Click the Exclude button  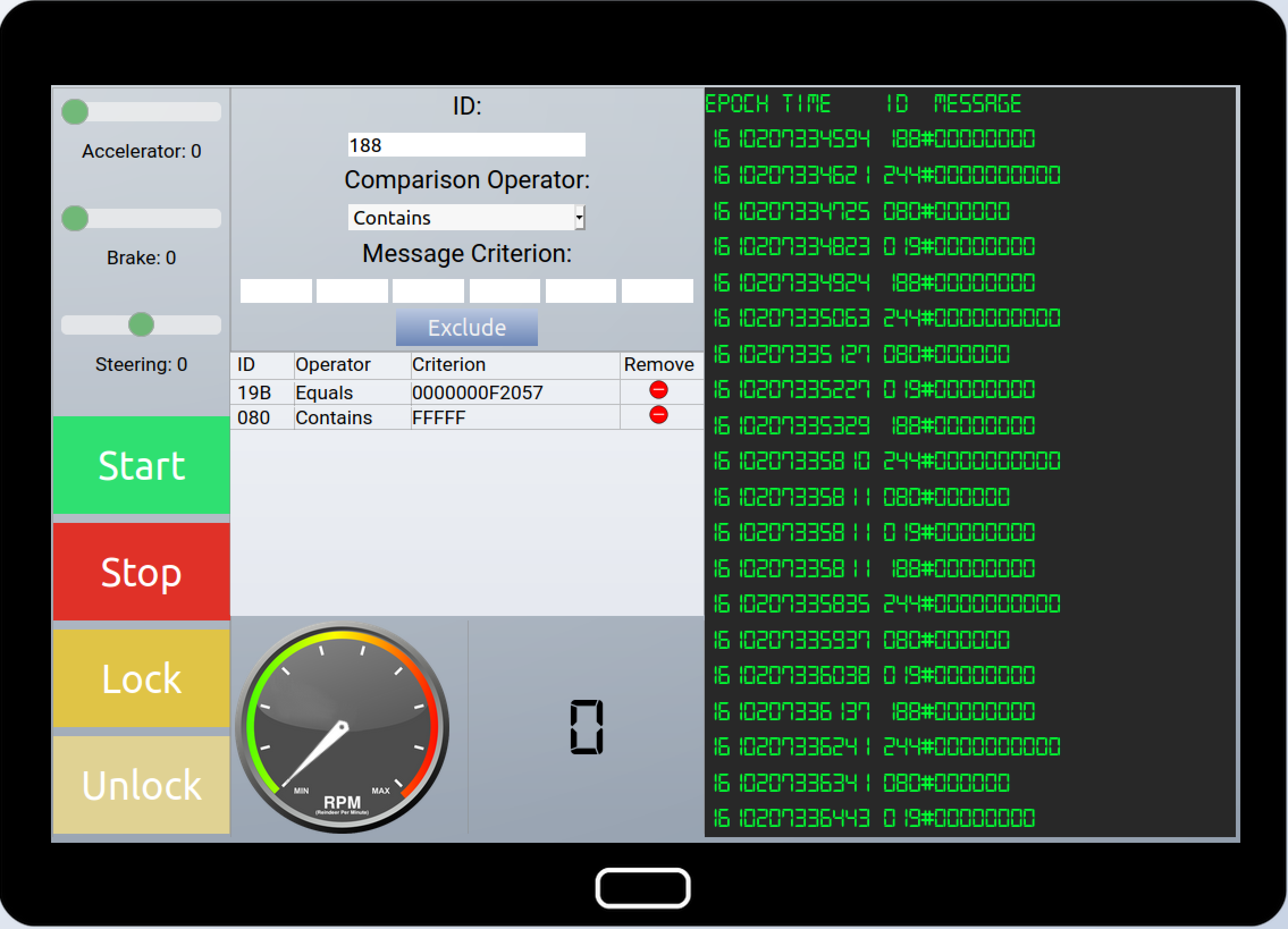(466, 327)
